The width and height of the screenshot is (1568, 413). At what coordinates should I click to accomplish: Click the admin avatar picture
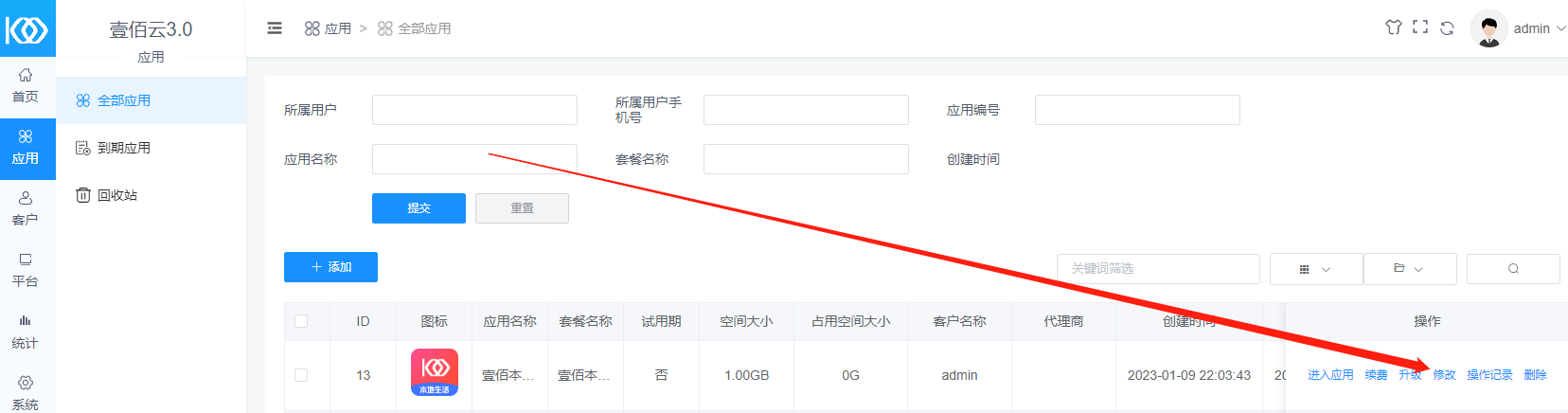1489,28
